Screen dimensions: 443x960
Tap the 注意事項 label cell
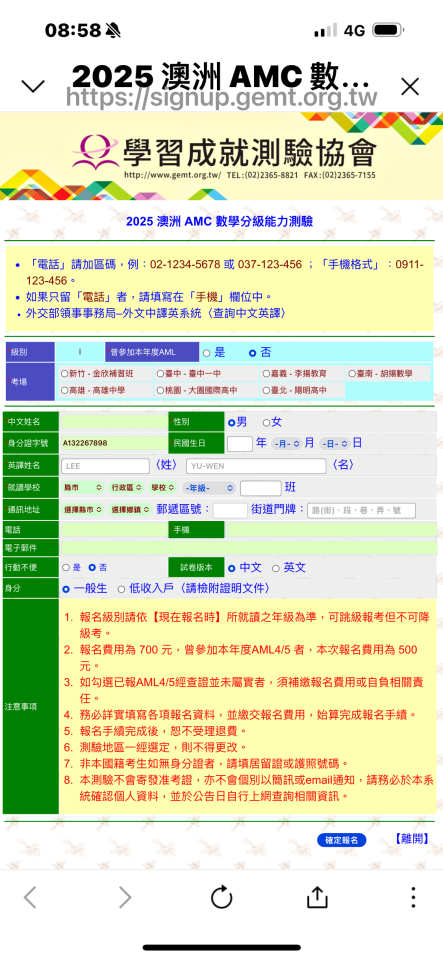click(31, 707)
